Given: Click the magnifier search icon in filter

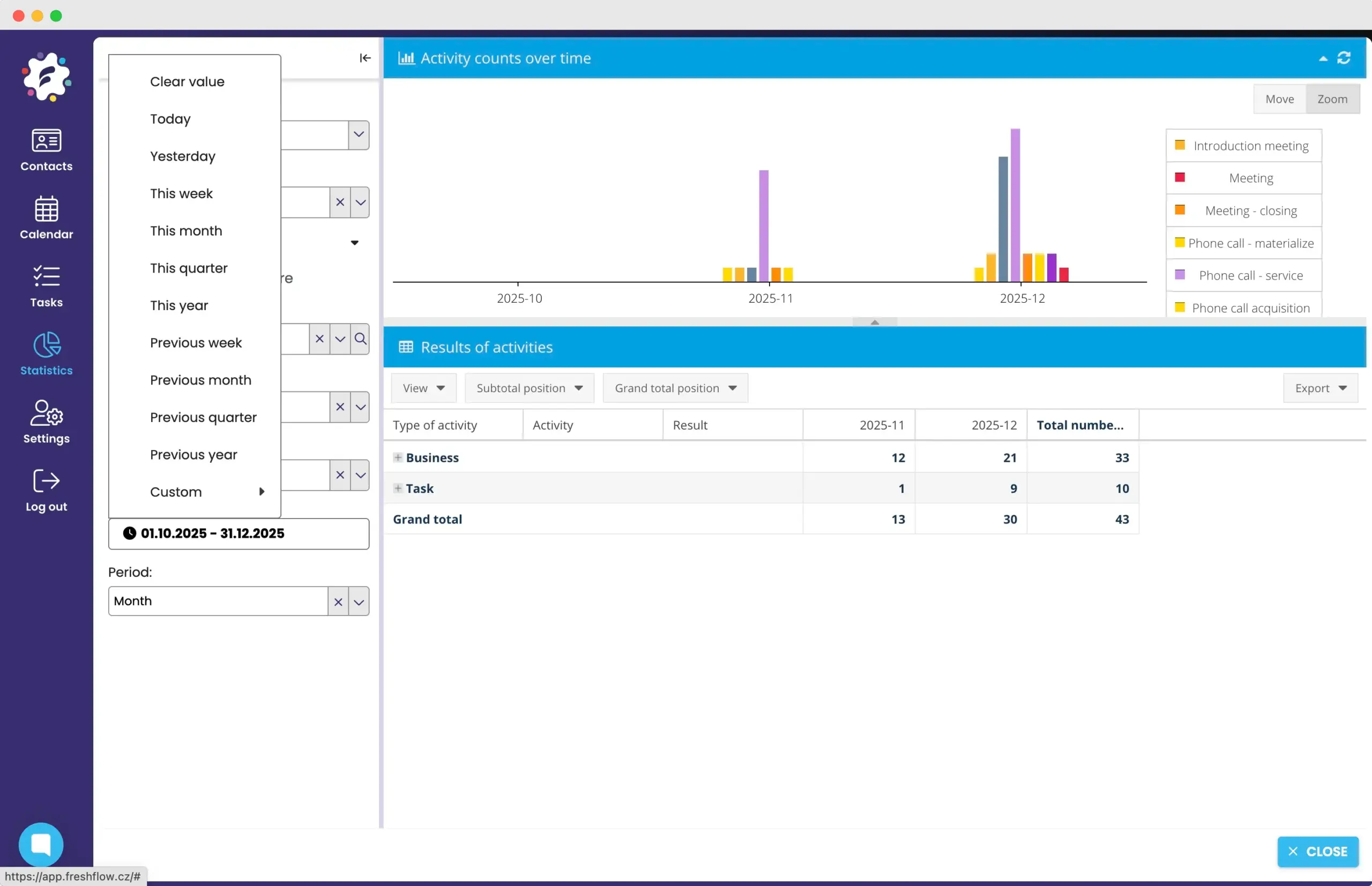Looking at the screenshot, I should pyautogui.click(x=360, y=339).
